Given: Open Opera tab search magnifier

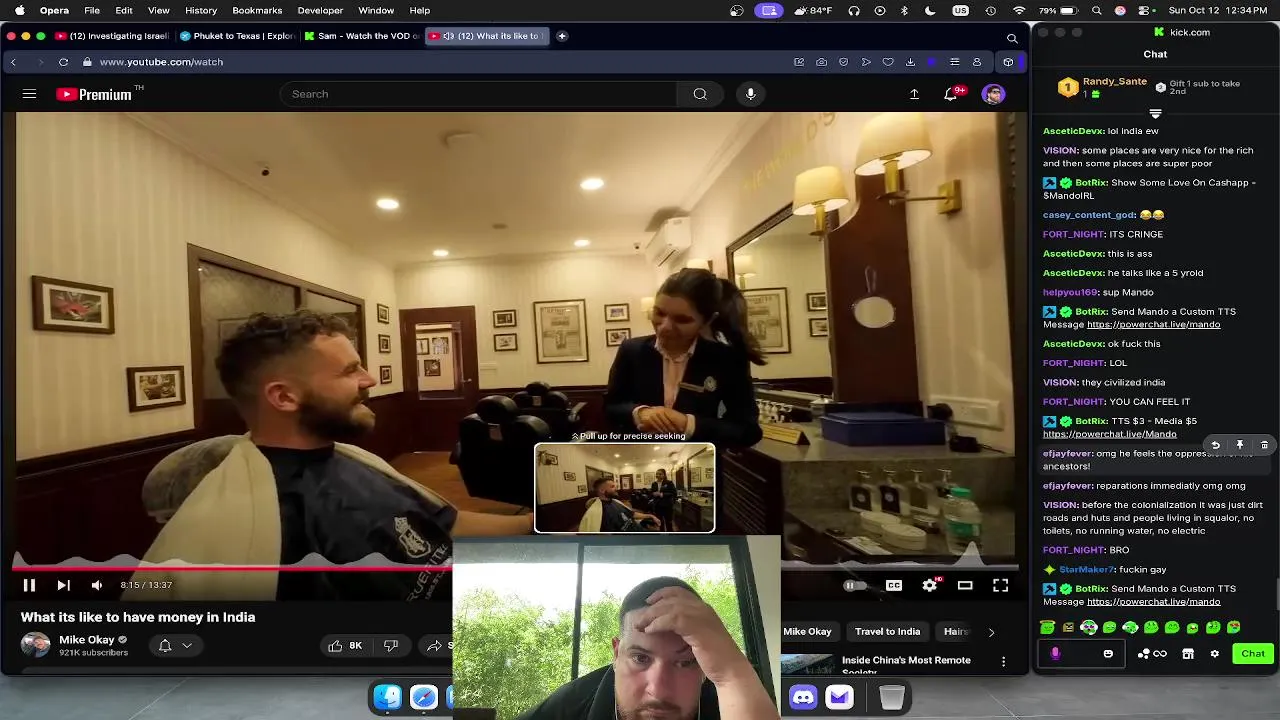Looking at the screenshot, I should pos(1012,38).
